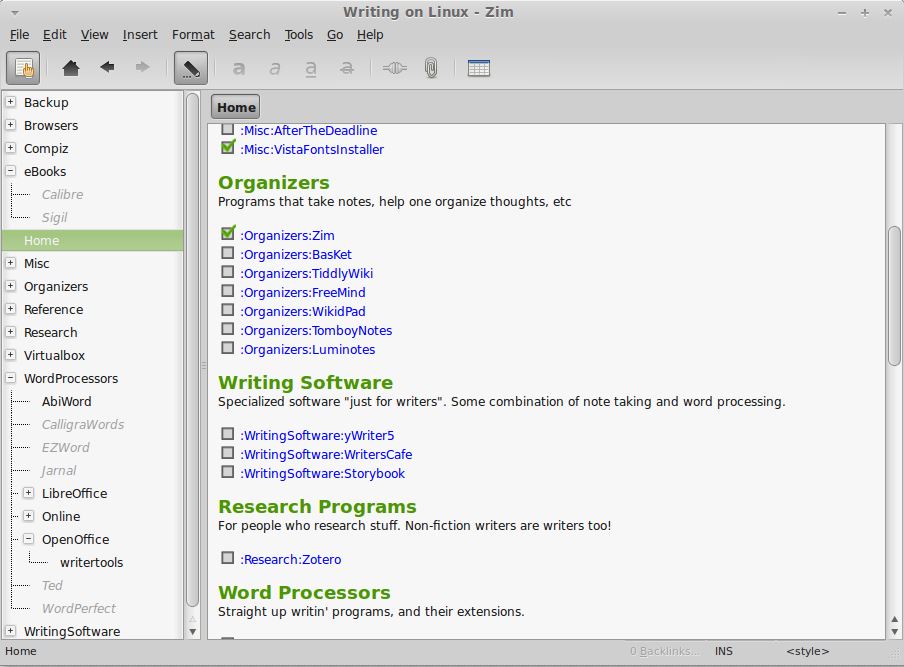
Task: Click the Home path bar button
Action: 235,107
